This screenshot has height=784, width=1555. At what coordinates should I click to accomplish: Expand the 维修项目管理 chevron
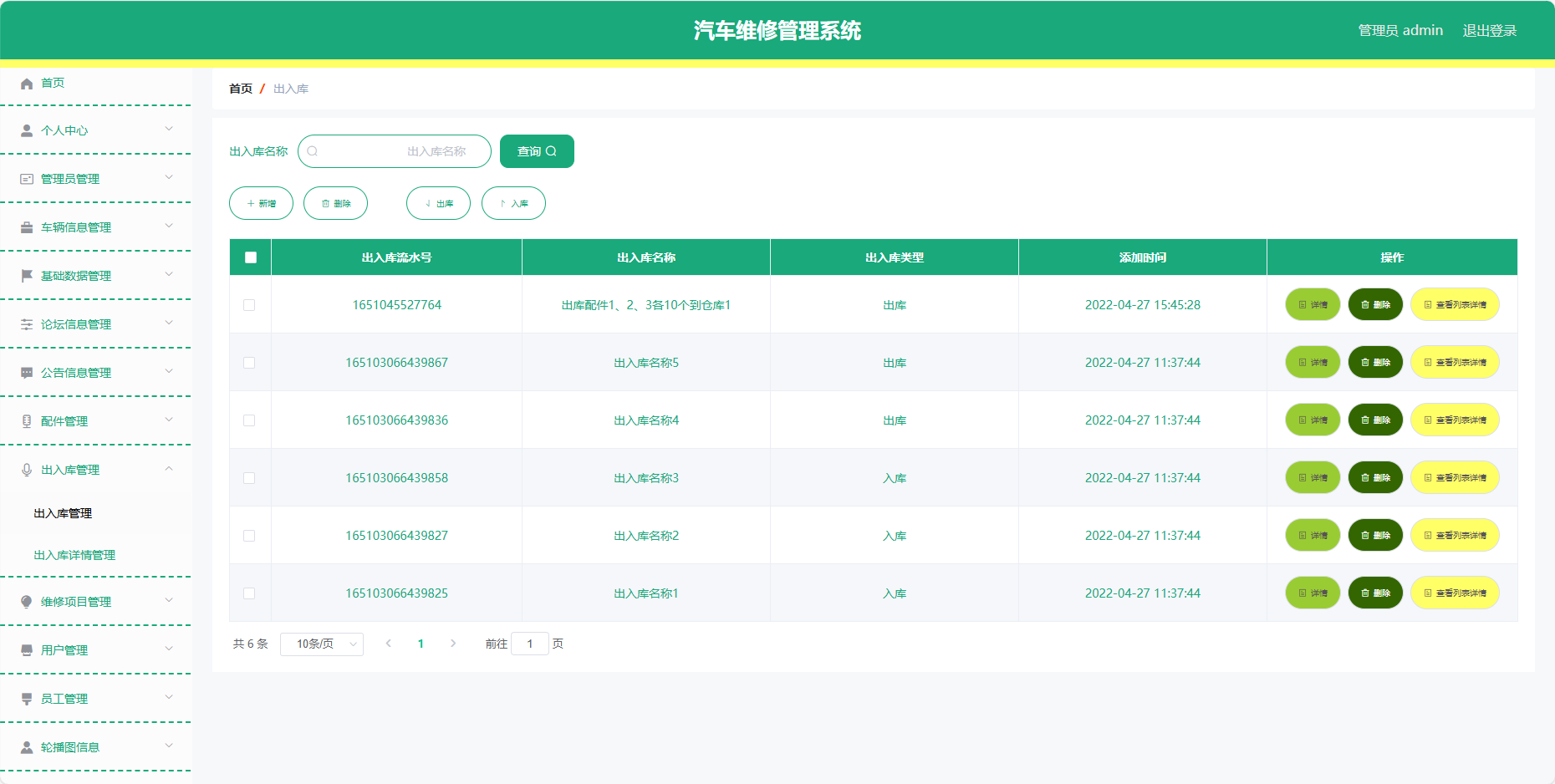pos(169,600)
